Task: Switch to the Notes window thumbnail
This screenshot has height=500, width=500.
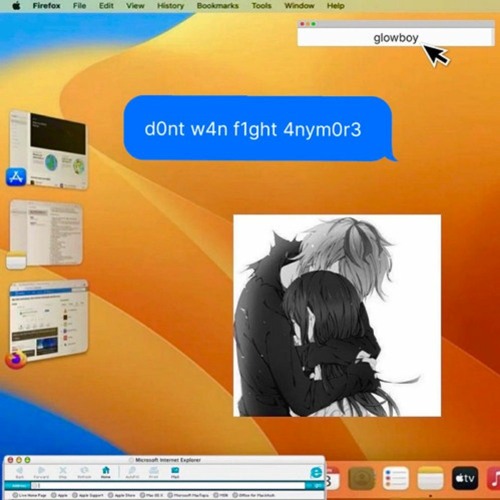Action: pyautogui.click(x=46, y=233)
